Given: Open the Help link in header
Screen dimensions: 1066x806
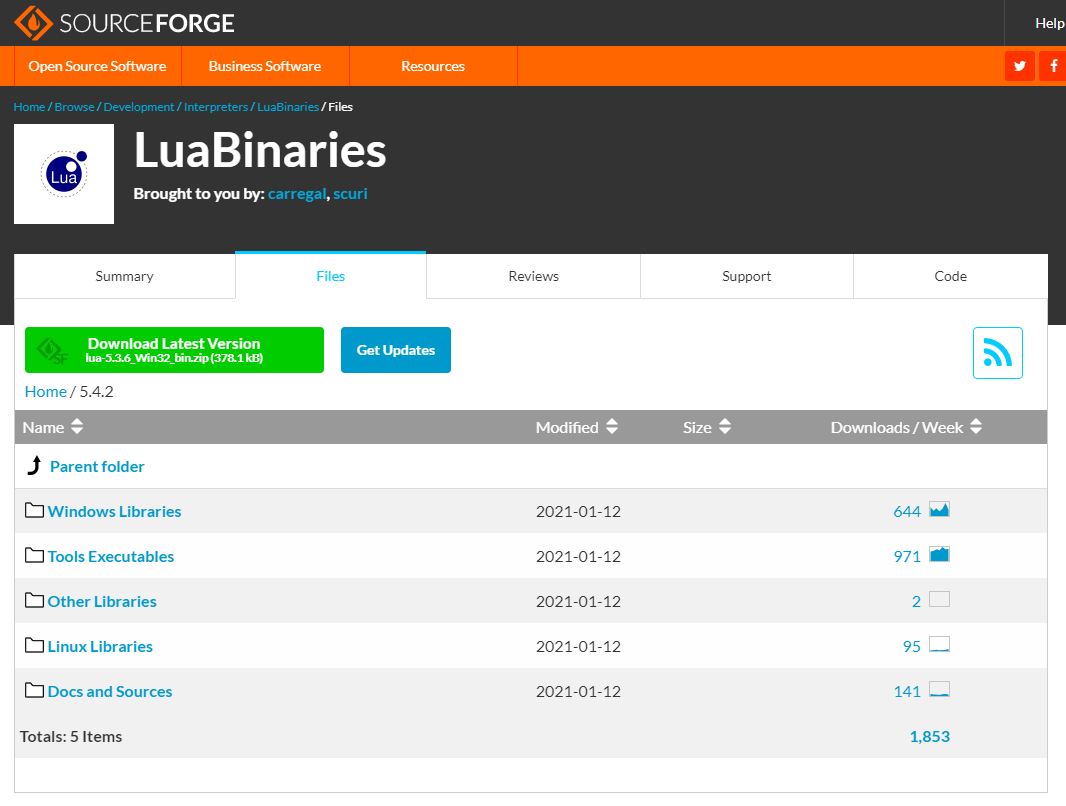Looking at the screenshot, I should point(1049,23).
